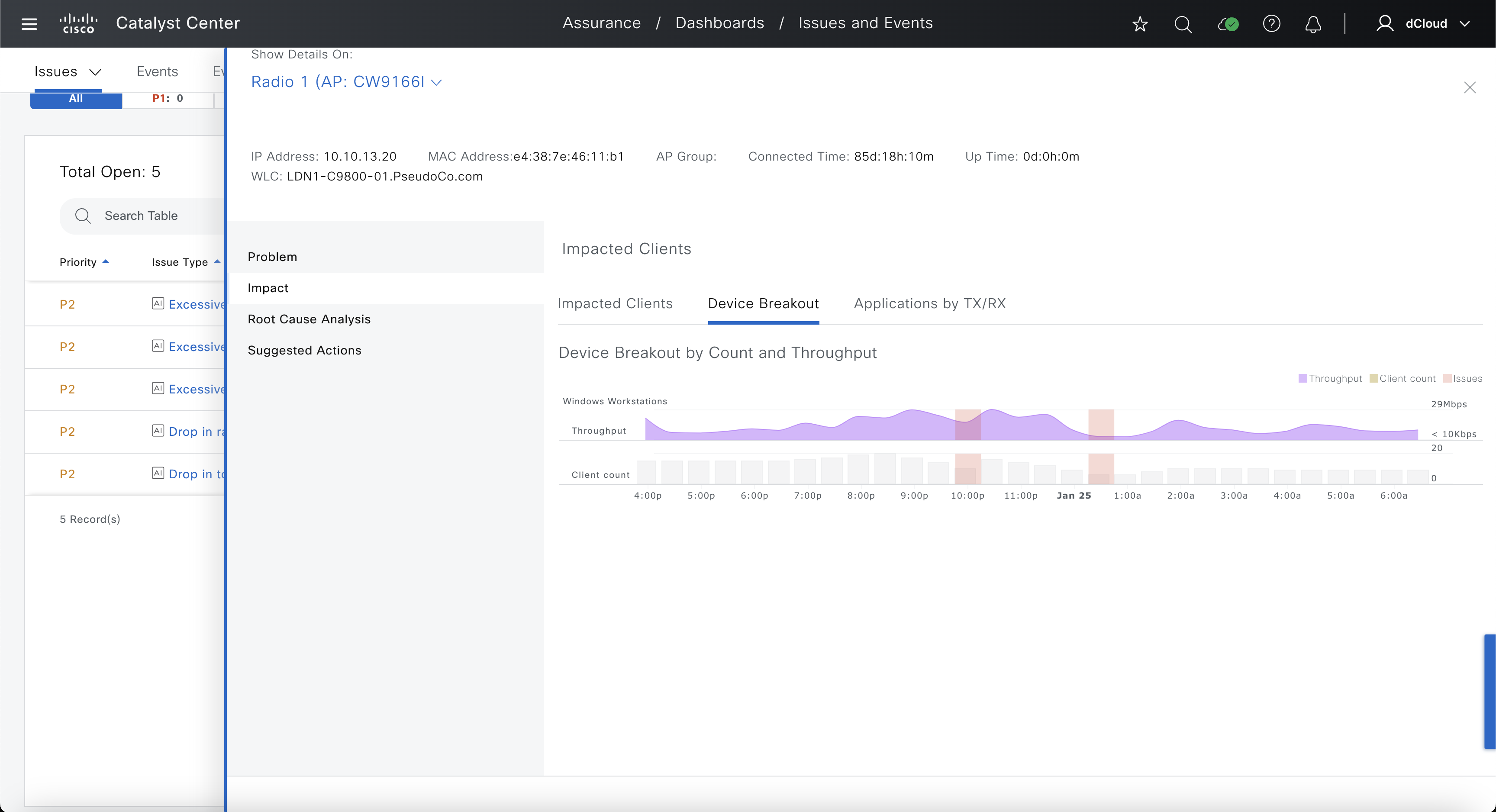
Task: Click 5 Record(s) footer text
Action: click(90, 519)
